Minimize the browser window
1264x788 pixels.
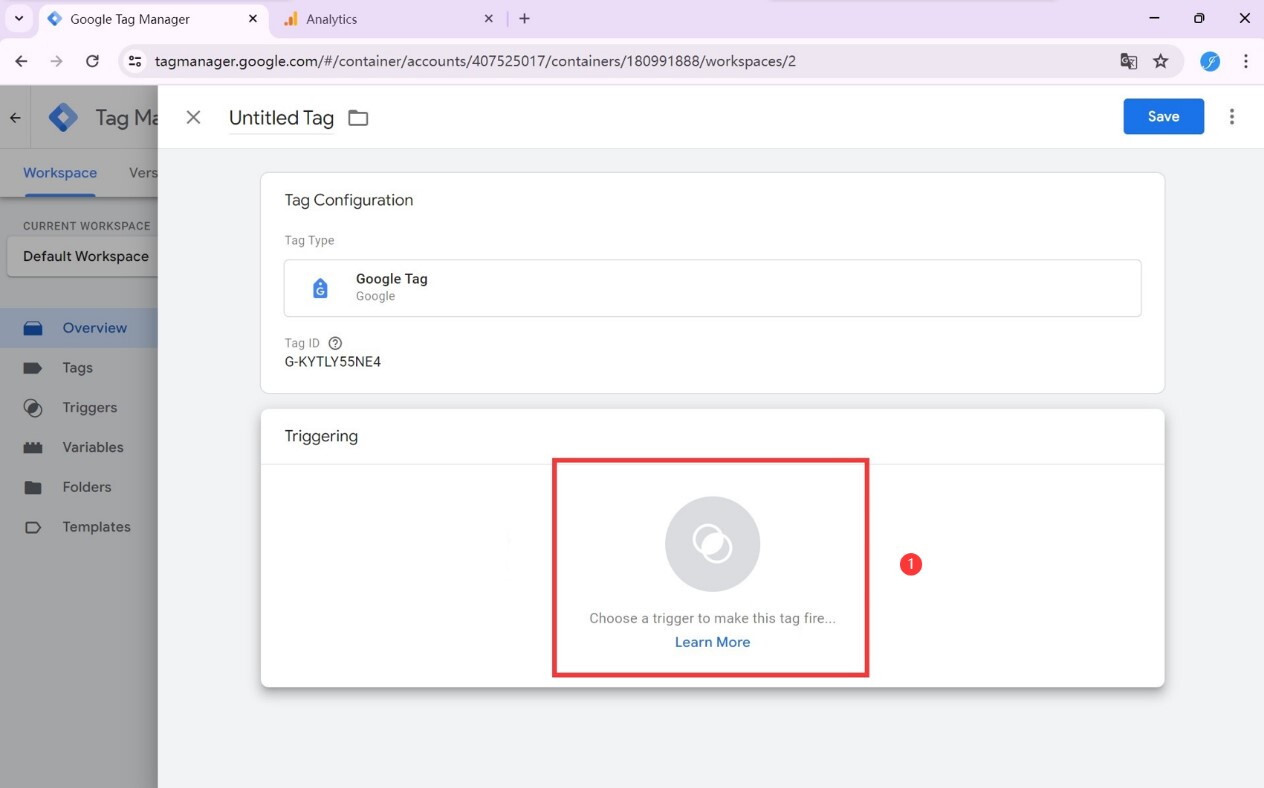pos(1155,18)
